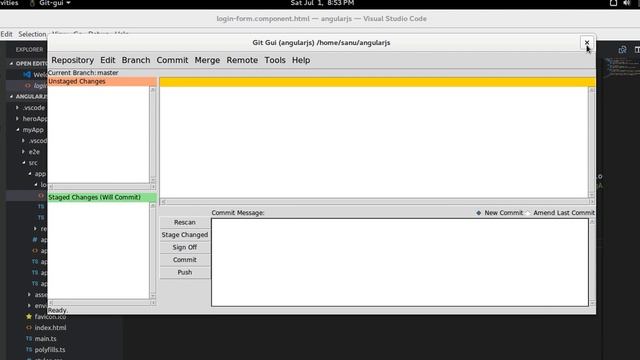Open the Branch menu
The height and width of the screenshot is (360, 640).
136,60
